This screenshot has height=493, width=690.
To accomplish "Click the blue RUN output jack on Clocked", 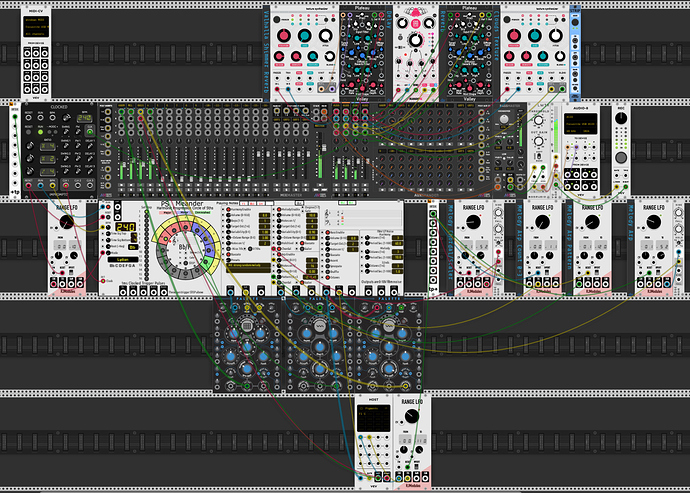I will [x=41, y=186].
